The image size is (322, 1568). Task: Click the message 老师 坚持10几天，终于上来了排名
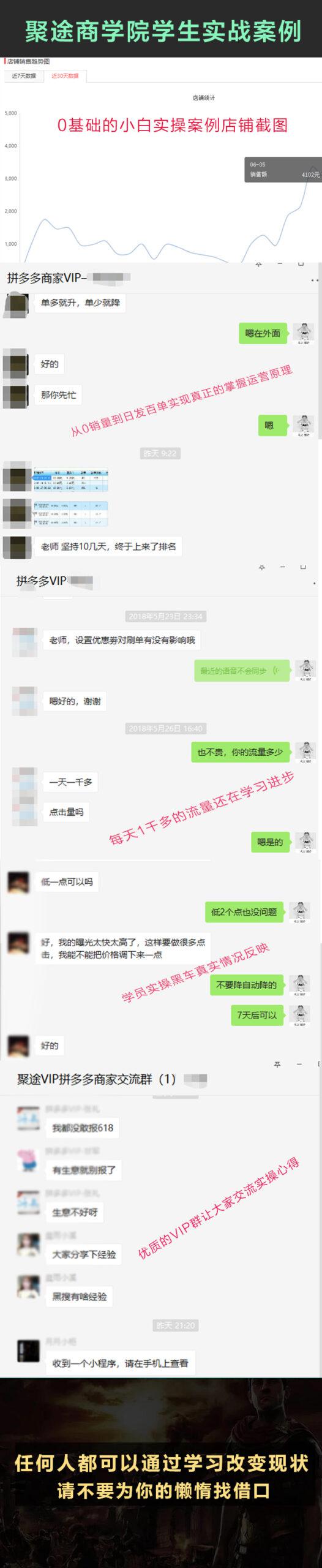pyautogui.click(x=108, y=546)
